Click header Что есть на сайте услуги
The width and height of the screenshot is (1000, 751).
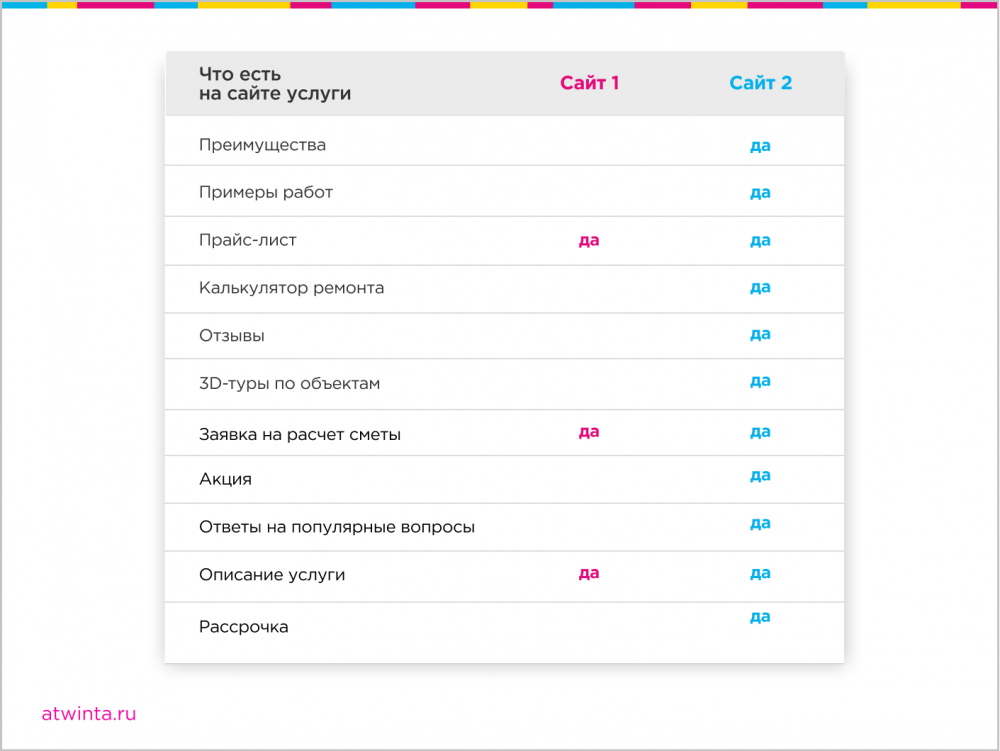coord(275,84)
